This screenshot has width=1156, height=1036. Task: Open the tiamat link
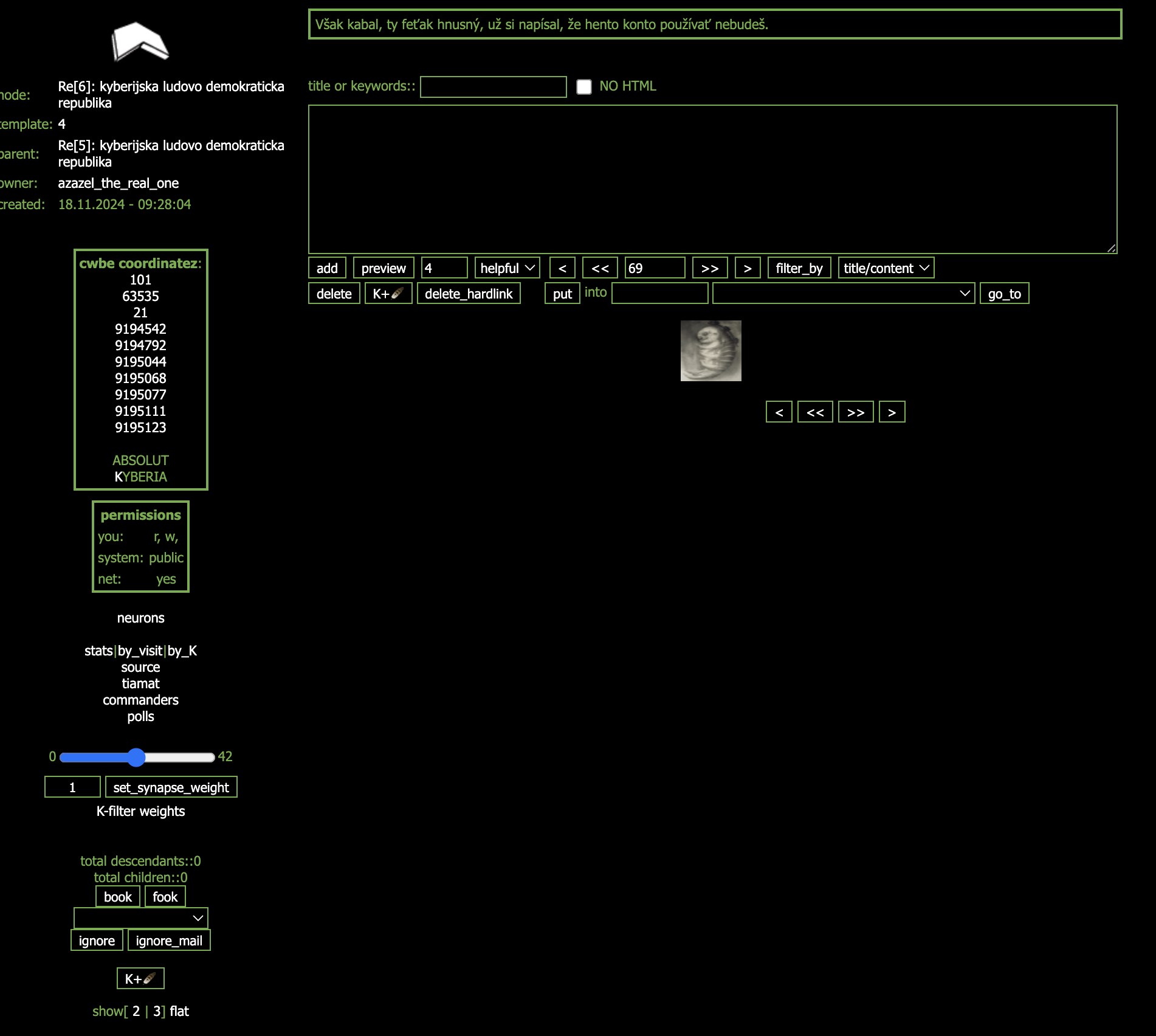click(x=140, y=683)
